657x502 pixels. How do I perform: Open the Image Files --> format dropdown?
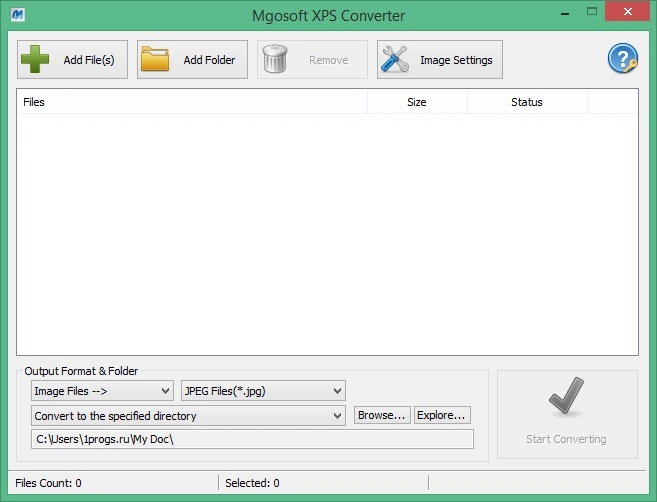click(102, 391)
